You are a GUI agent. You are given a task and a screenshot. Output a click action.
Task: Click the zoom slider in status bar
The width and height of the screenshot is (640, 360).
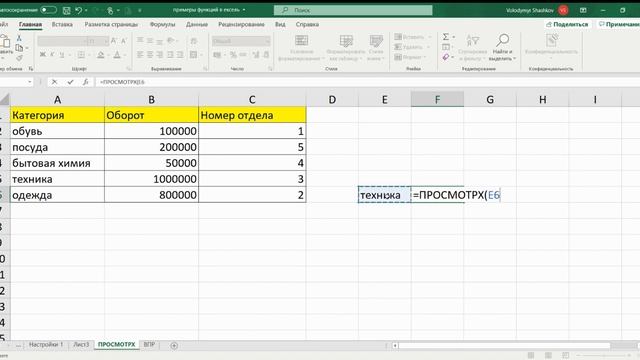pos(604,355)
